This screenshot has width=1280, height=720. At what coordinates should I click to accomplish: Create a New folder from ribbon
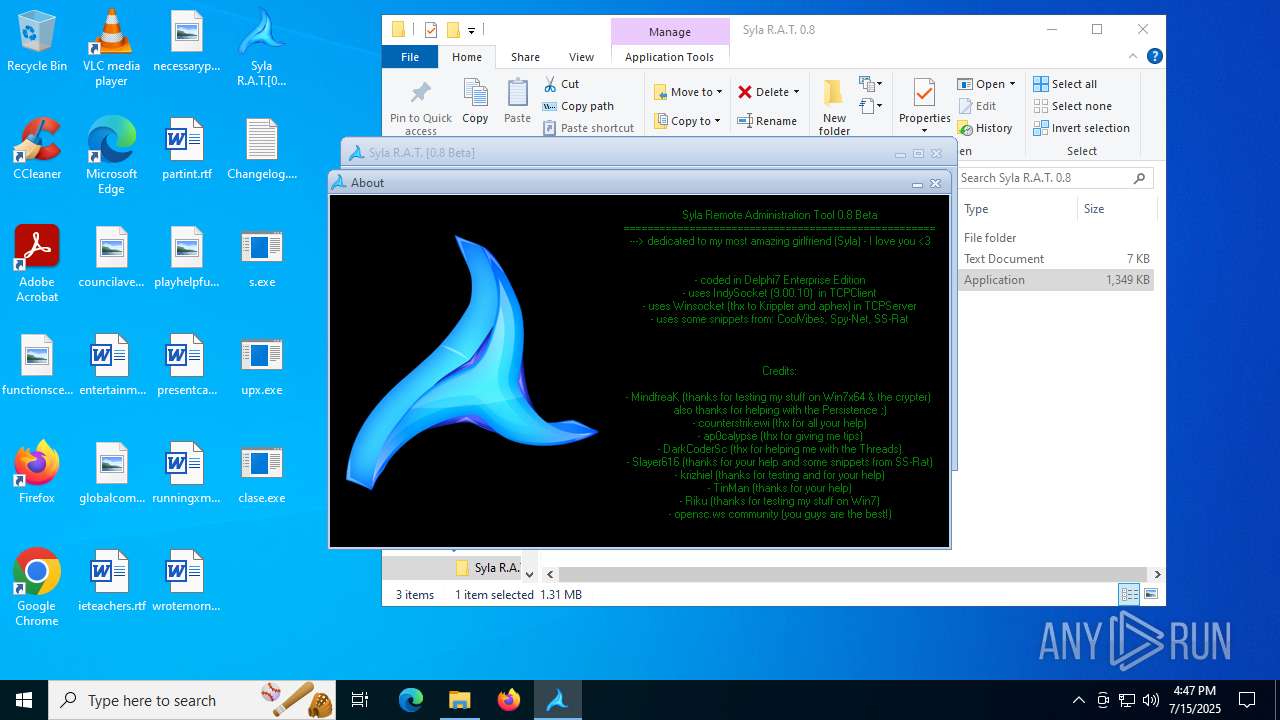click(x=834, y=108)
